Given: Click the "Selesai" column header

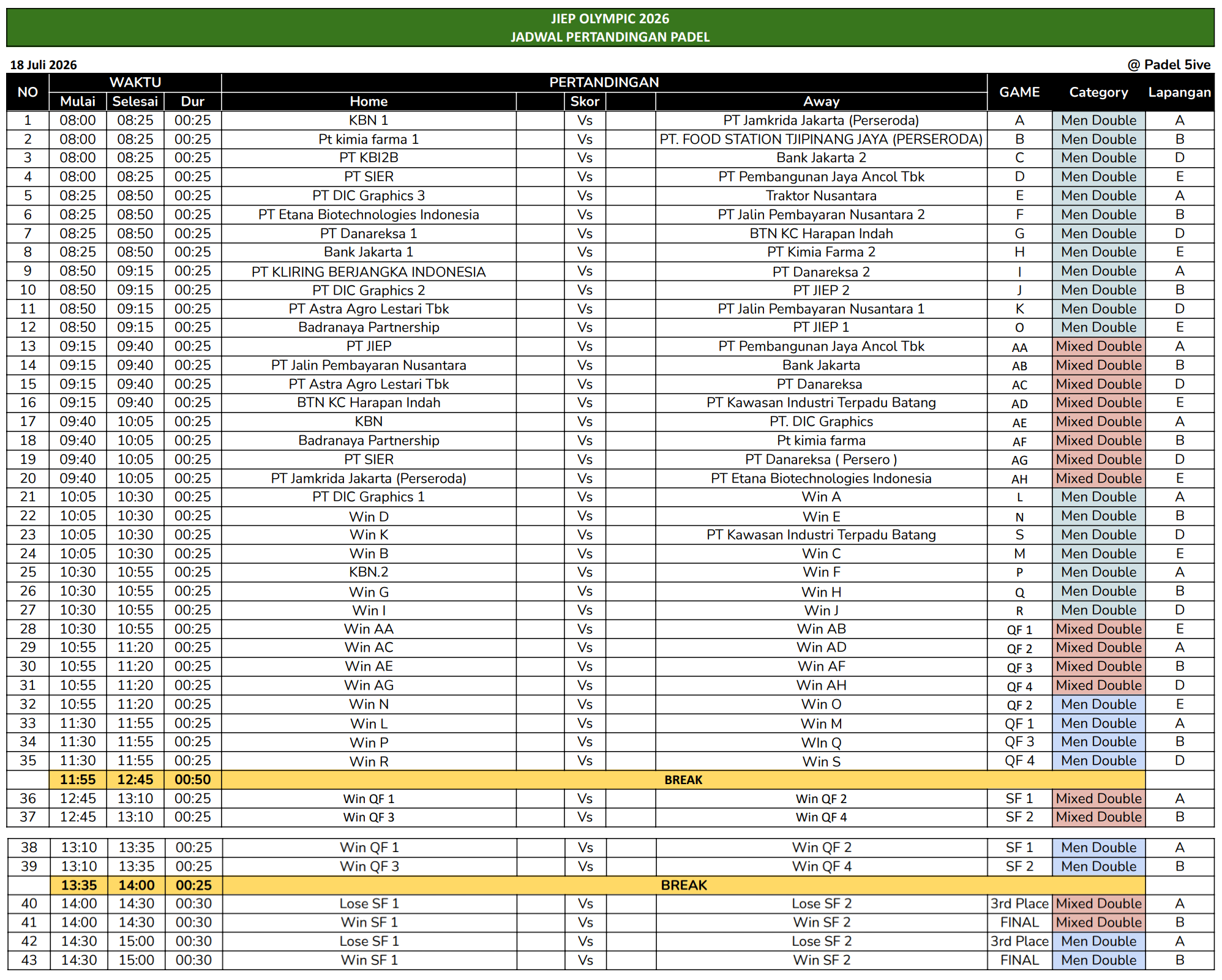Looking at the screenshot, I should [135, 102].
